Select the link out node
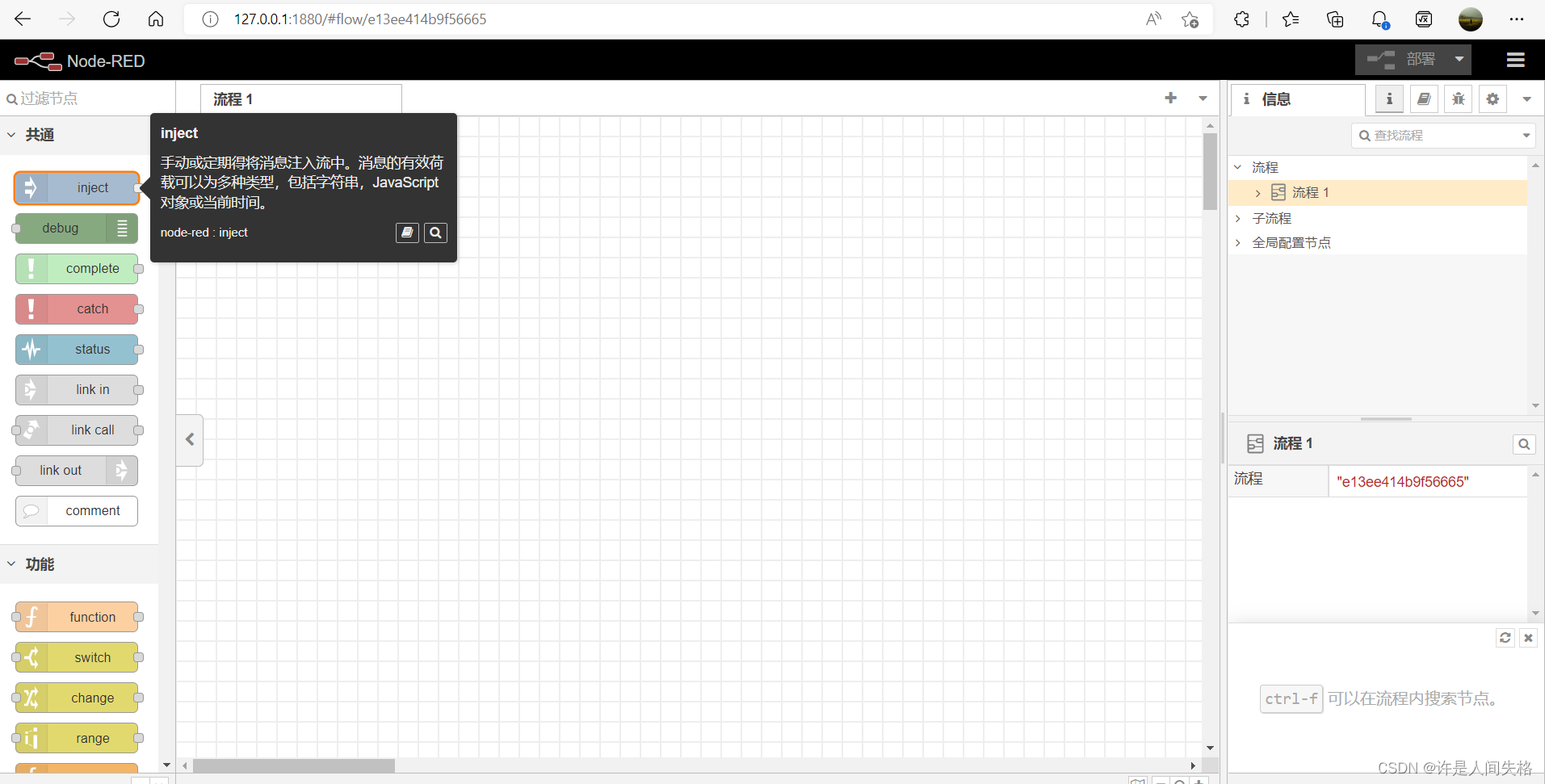 [77, 471]
